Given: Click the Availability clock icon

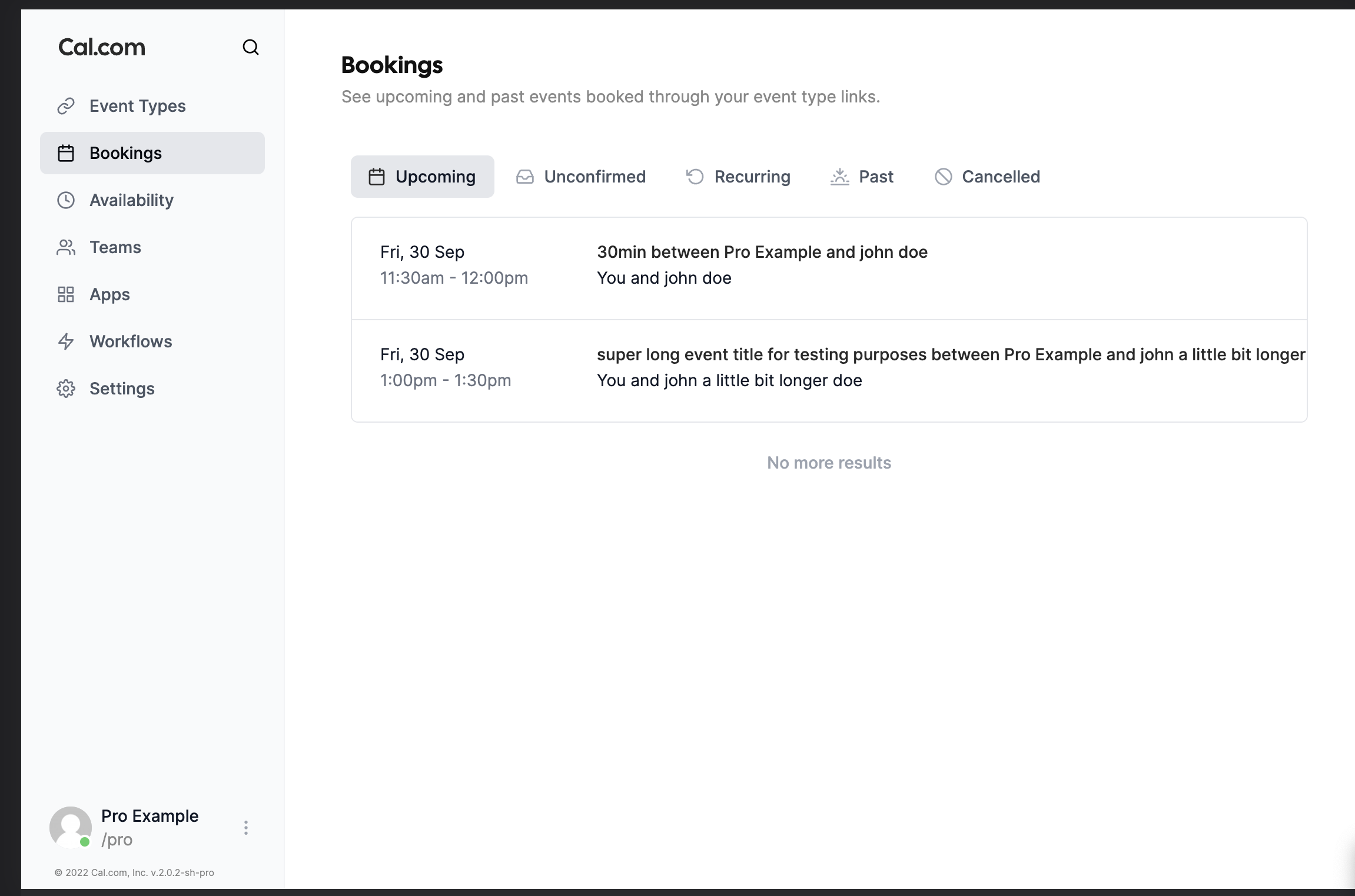Looking at the screenshot, I should pos(66,200).
